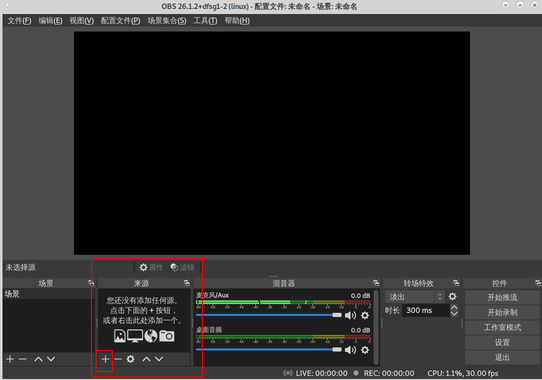Open the 场景集合(S) menu
Viewport: 542px width, 380px height.
click(x=167, y=21)
